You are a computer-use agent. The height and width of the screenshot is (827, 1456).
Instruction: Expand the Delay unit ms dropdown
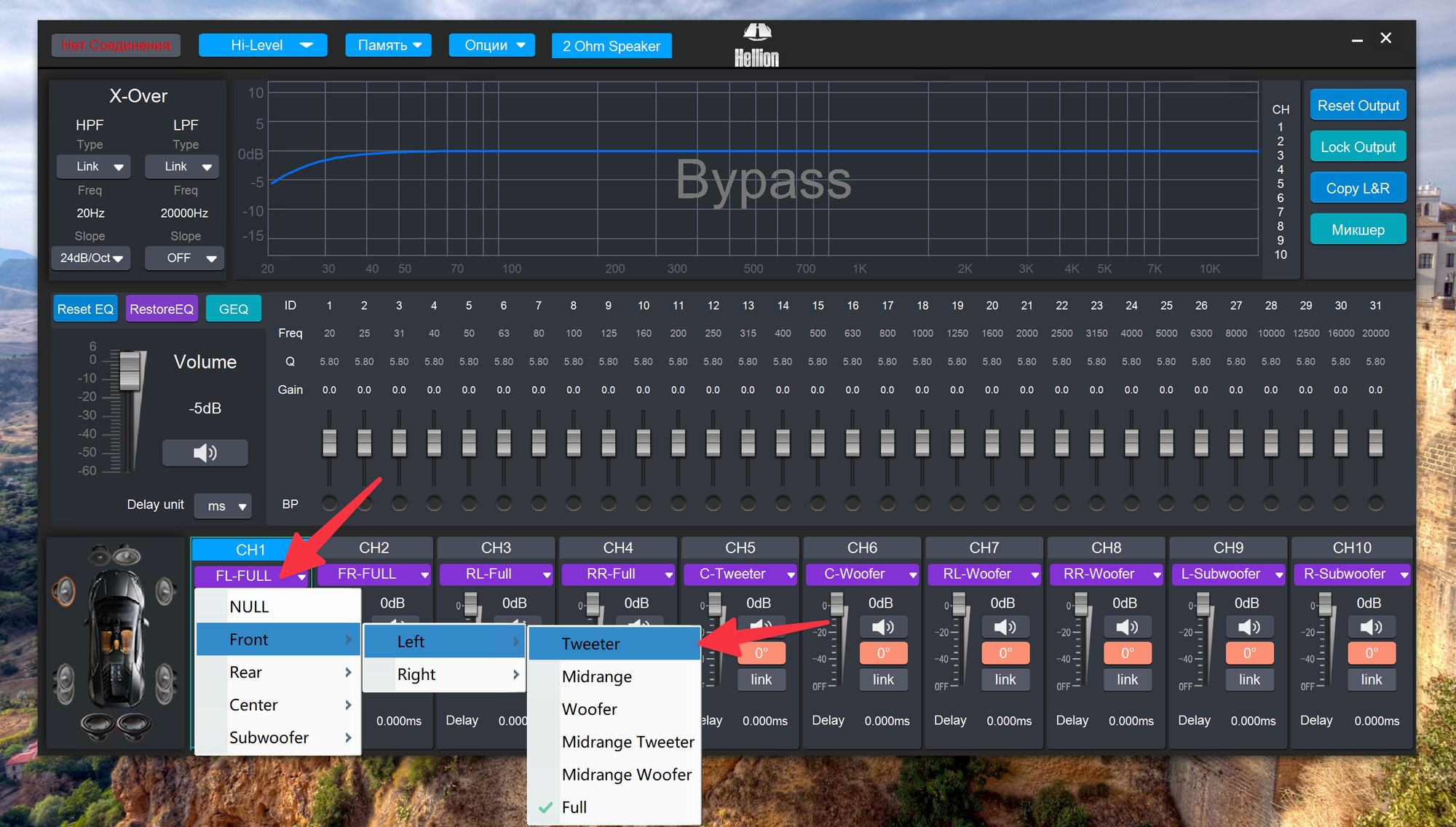(223, 506)
